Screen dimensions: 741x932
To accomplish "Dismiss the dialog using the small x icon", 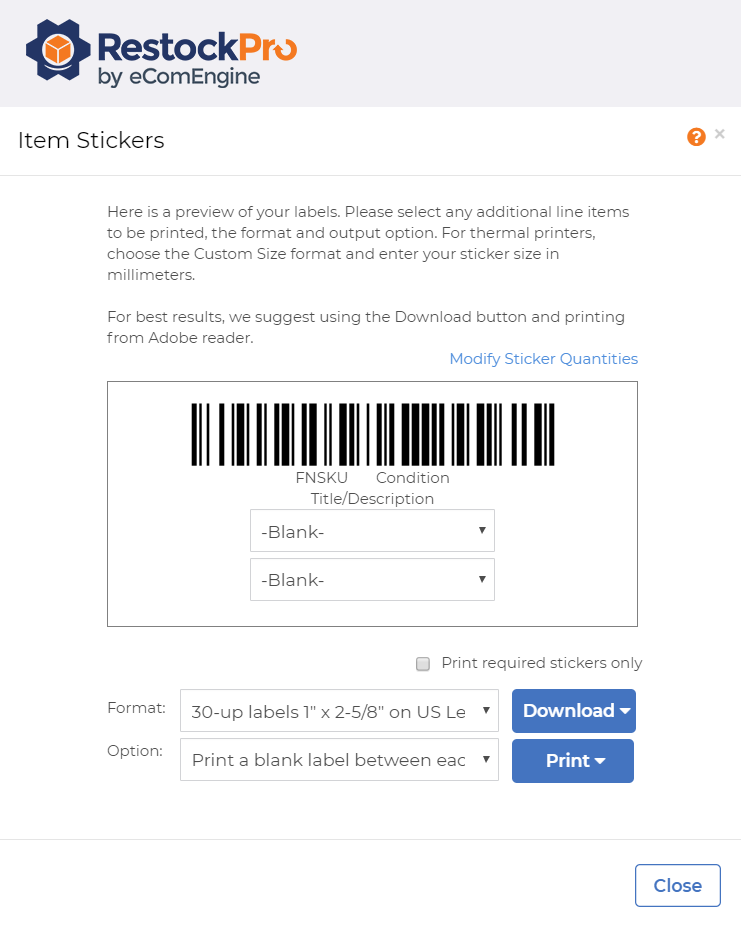I will 719,133.
